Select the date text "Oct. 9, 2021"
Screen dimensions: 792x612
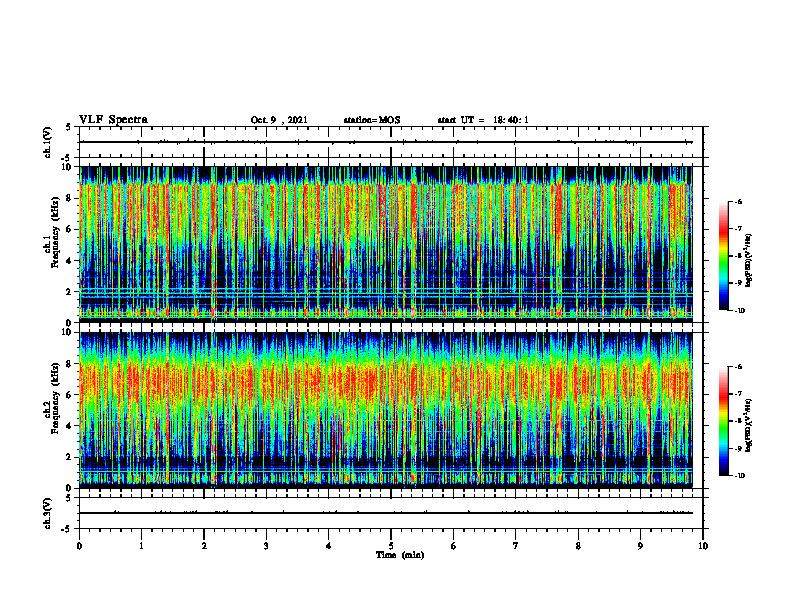279,120
